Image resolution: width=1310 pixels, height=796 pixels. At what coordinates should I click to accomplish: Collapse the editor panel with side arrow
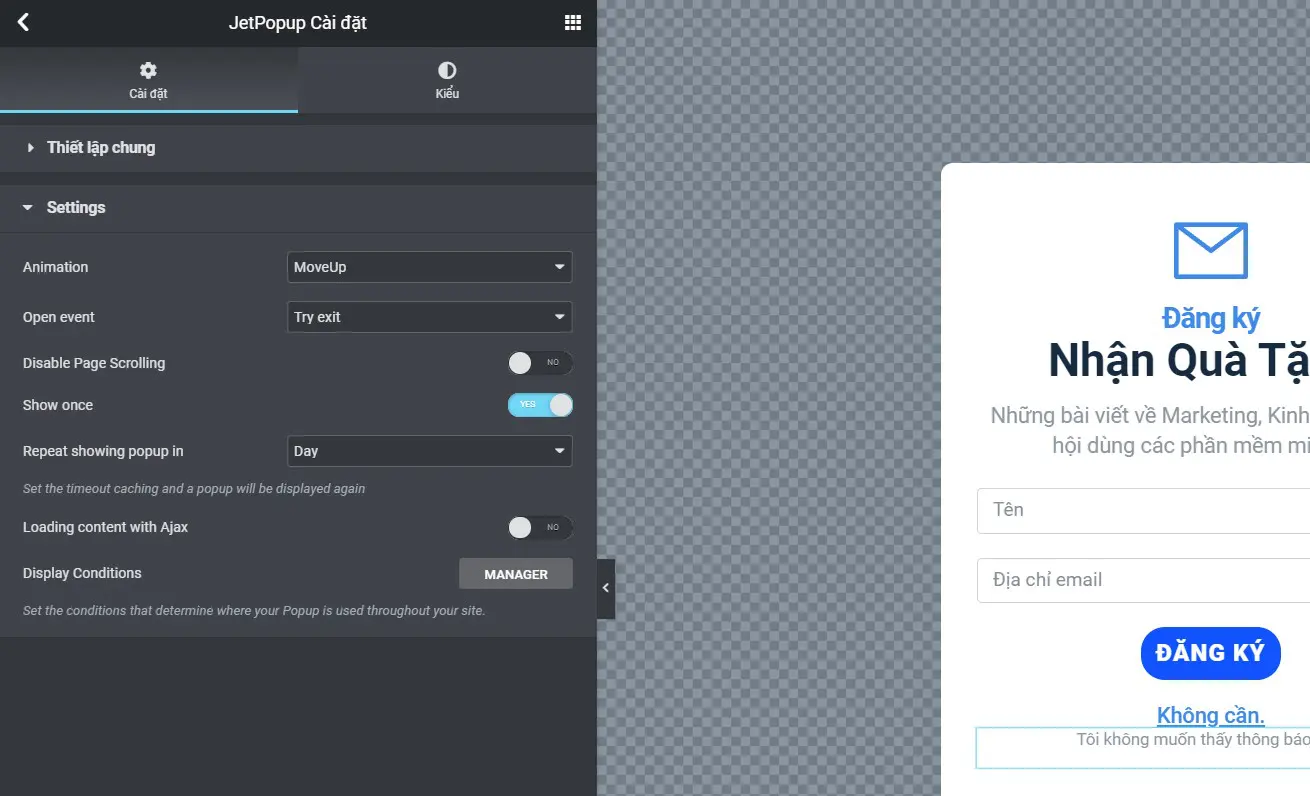click(606, 589)
